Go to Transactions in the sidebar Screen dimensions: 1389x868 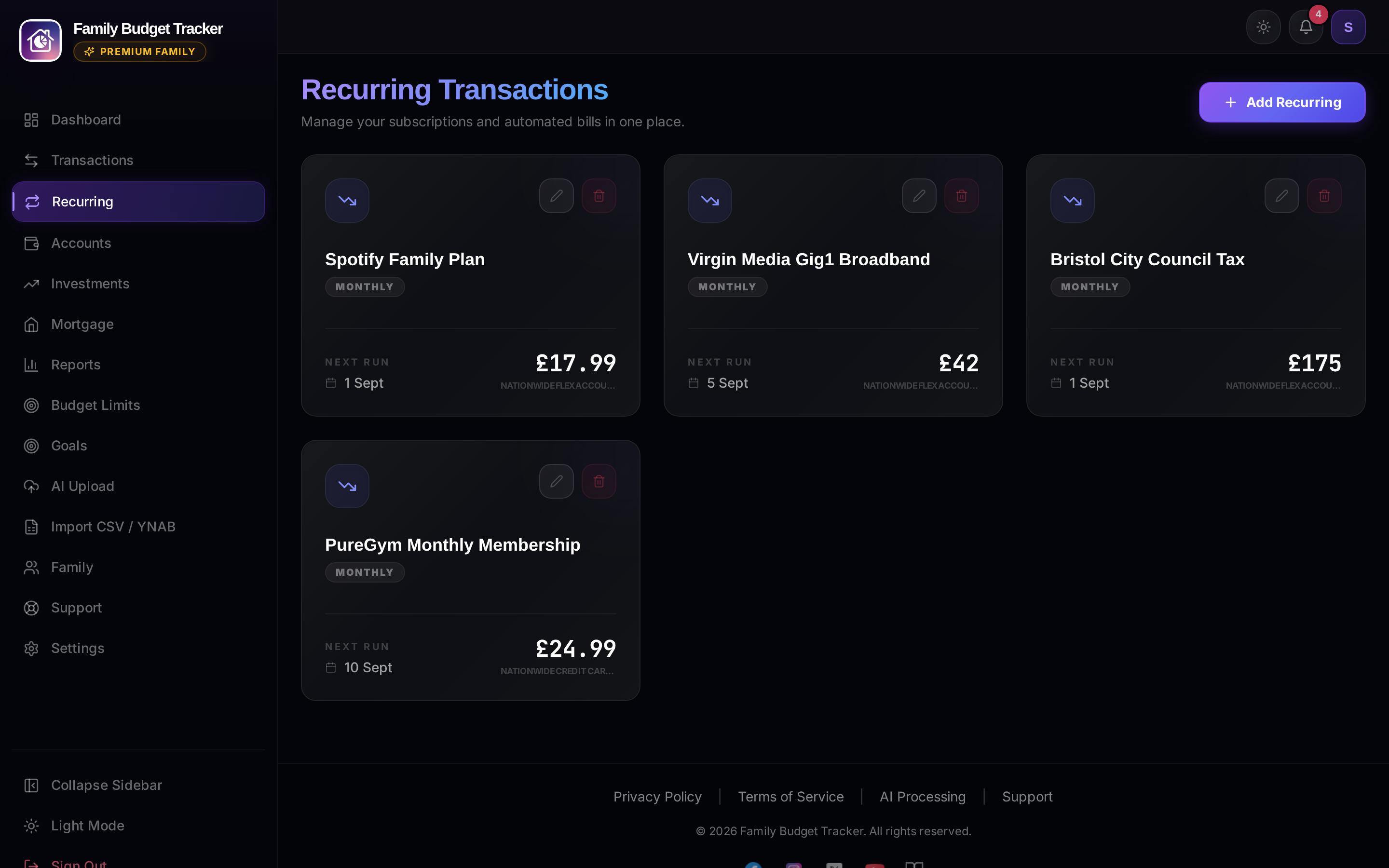pyautogui.click(x=138, y=160)
